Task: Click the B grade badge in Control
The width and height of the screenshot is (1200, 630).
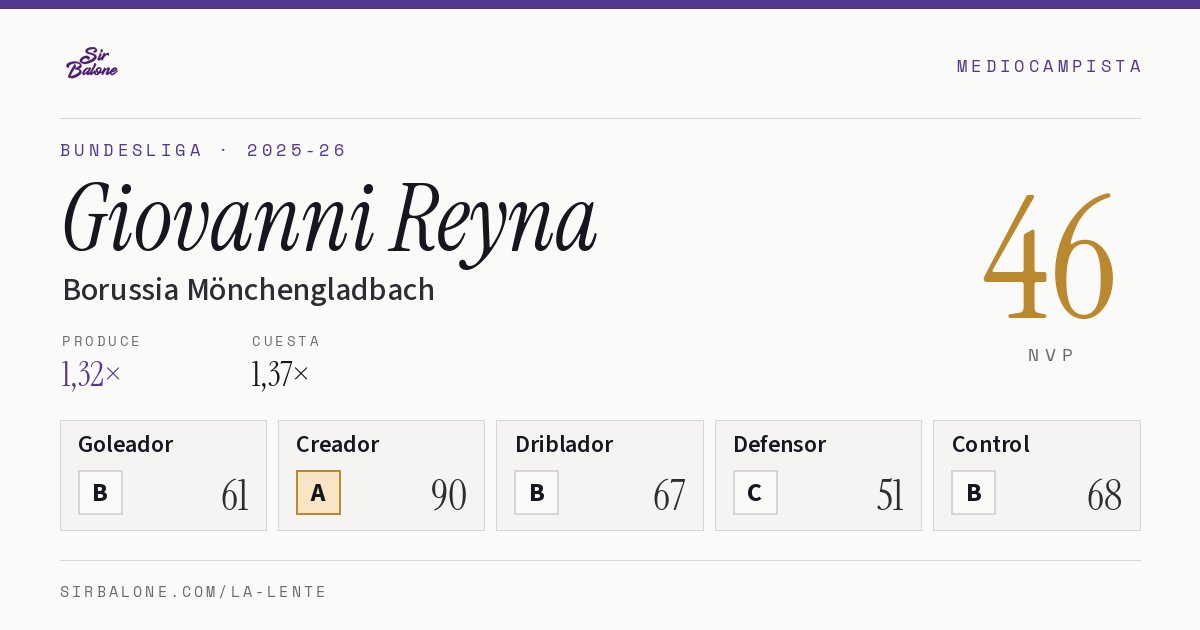Action: coord(973,492)
